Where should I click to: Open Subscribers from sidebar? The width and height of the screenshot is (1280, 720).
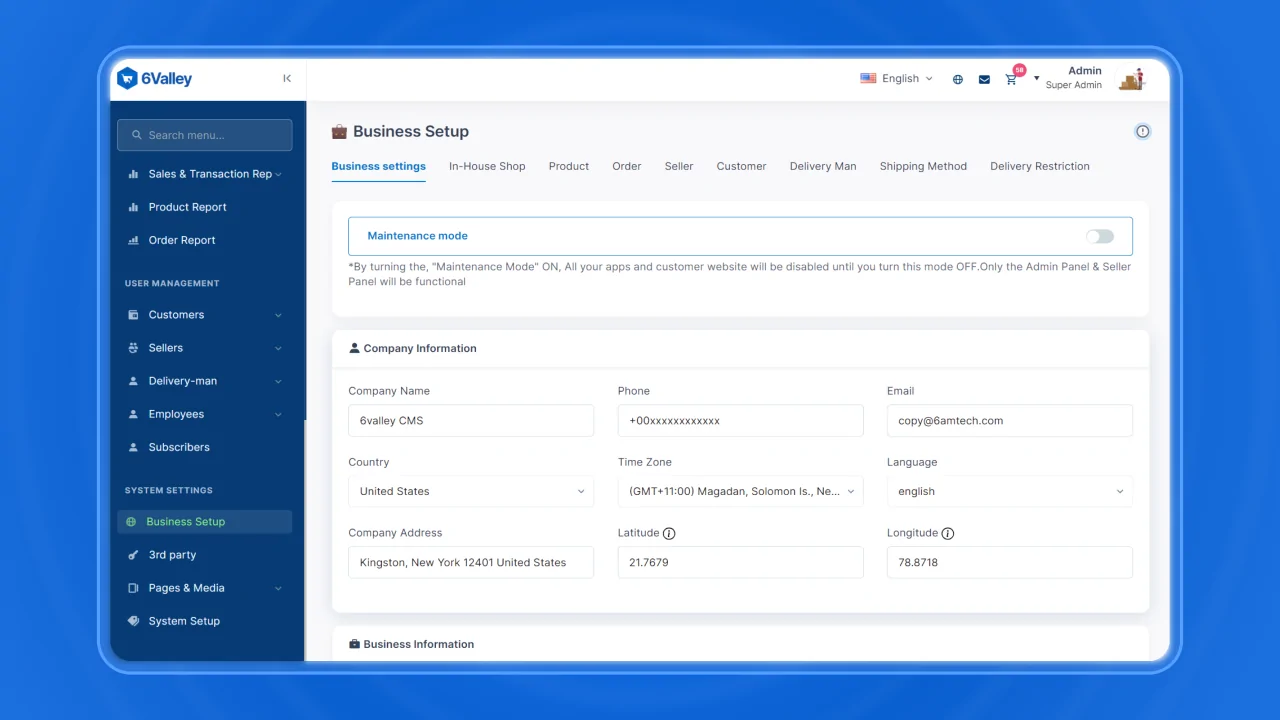coord(179,447)
